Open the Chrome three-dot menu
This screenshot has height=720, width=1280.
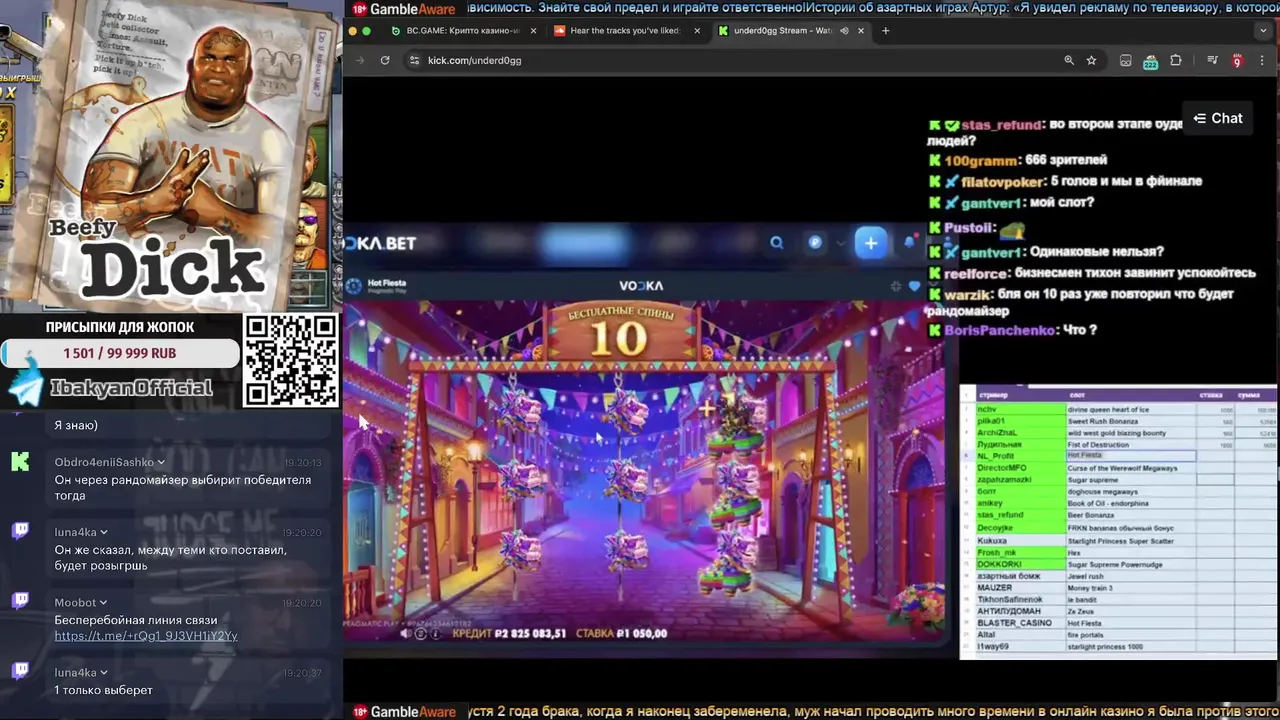click(x=1262, y=60)
